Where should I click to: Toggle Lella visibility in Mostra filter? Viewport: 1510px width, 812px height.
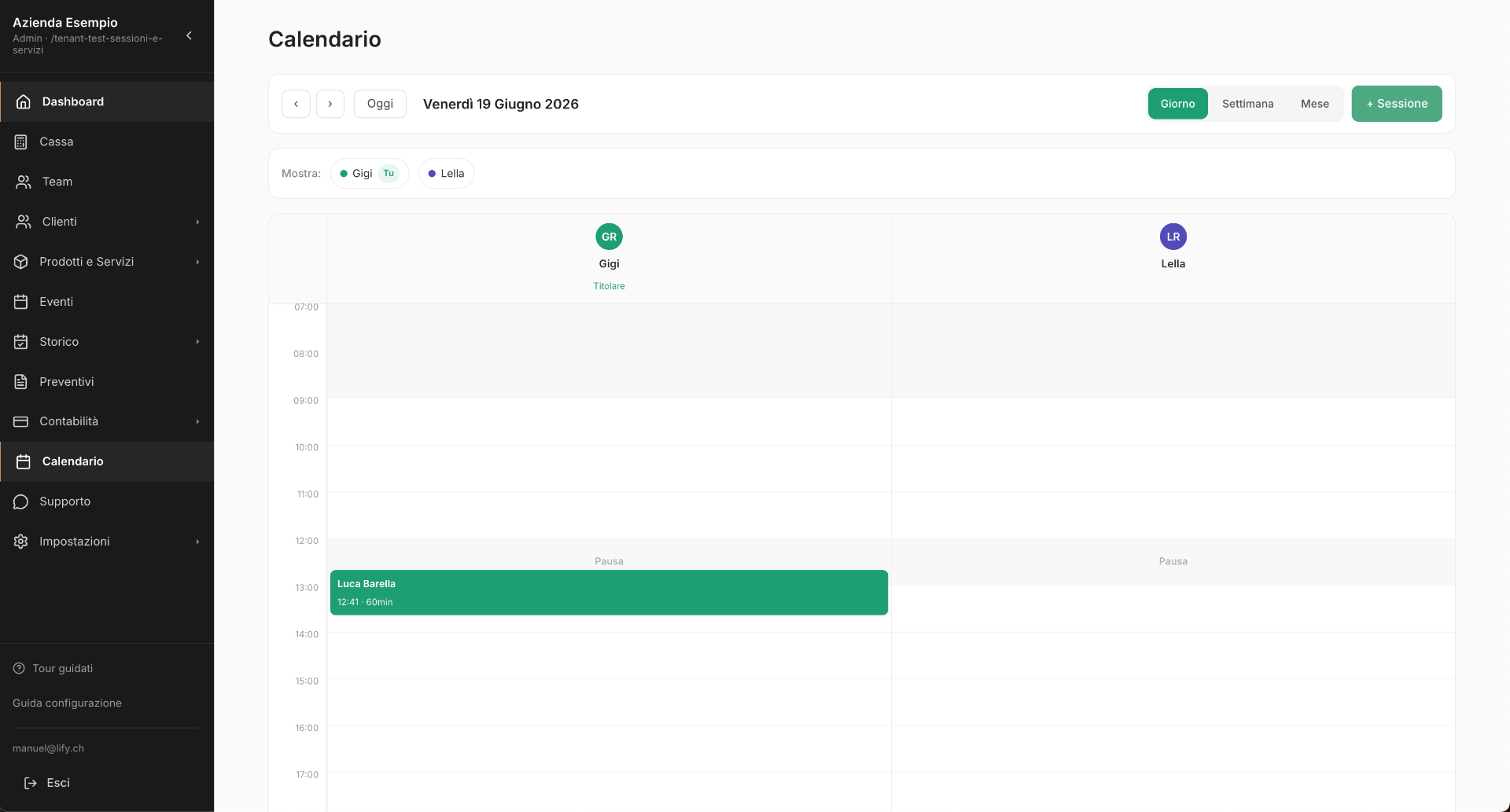tap(446, 174)
